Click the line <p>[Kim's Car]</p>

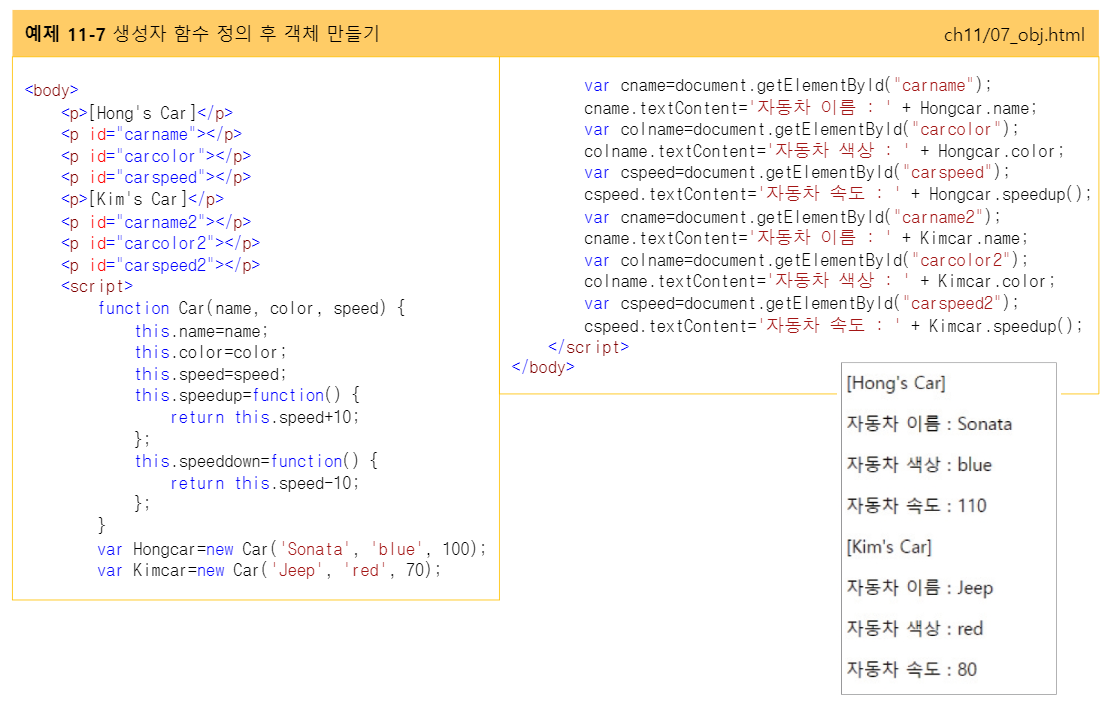pyautogui.click(x=143, y=199)
